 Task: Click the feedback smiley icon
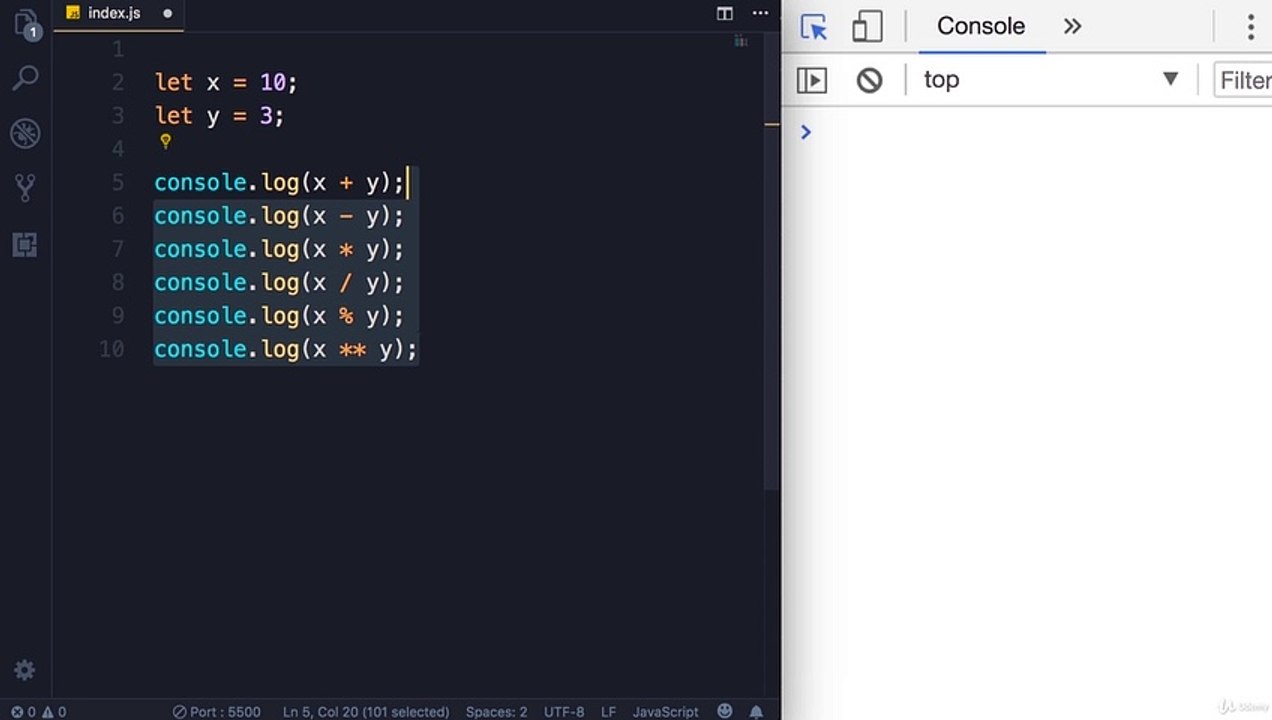click(725, 712)
